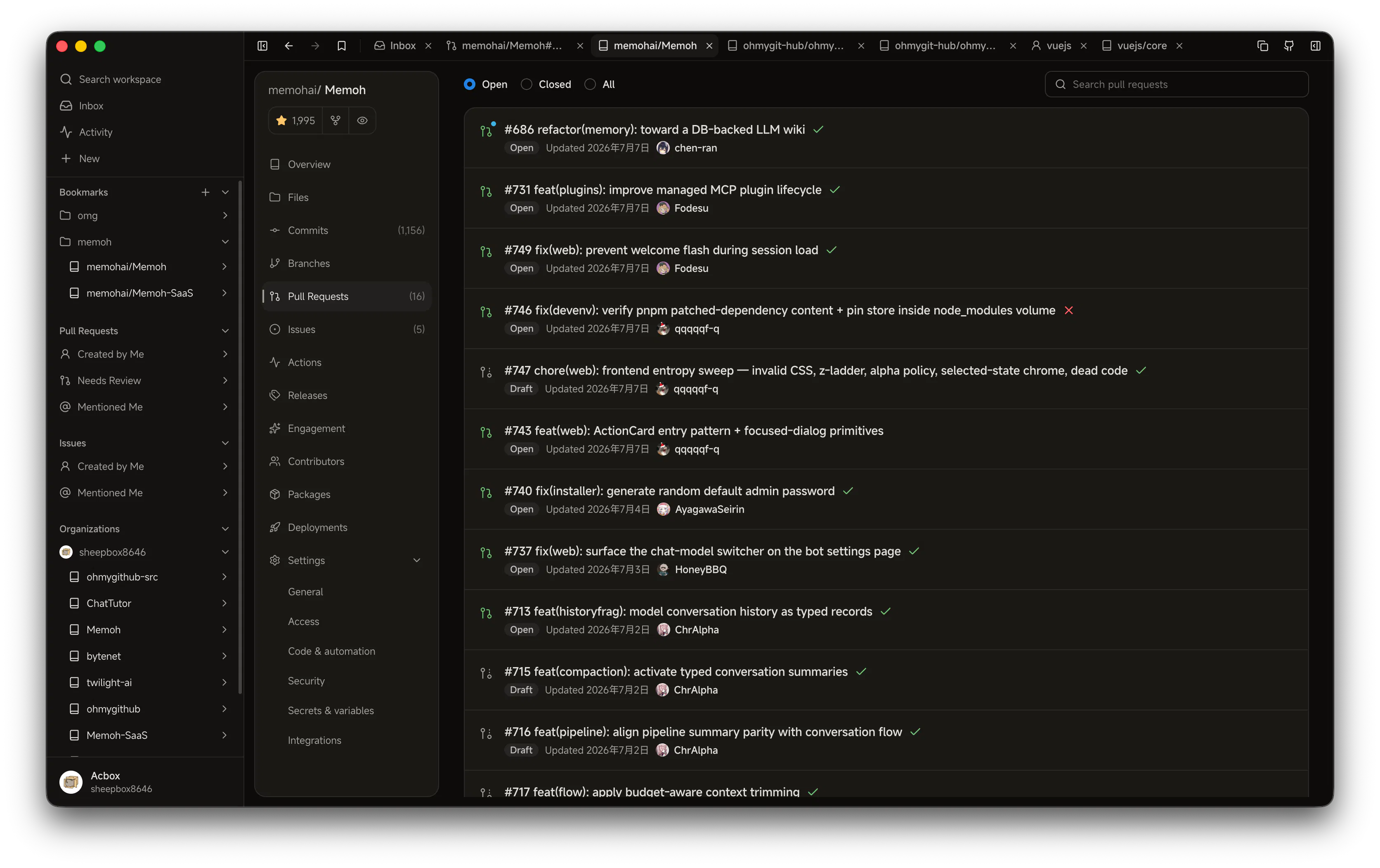Open Access settings
The width and height of the screenshot is (1380, 868).
(x=303, y=622)
